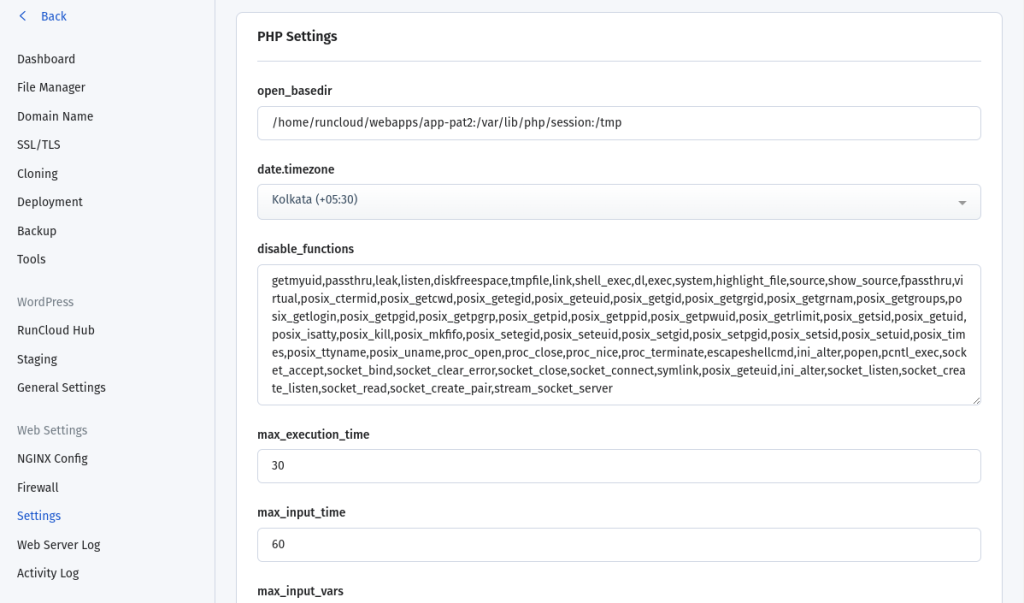This screenshot has width=1024, height=603.
Task: Open the SSL/TLS page
Action: tap(39, 145)
